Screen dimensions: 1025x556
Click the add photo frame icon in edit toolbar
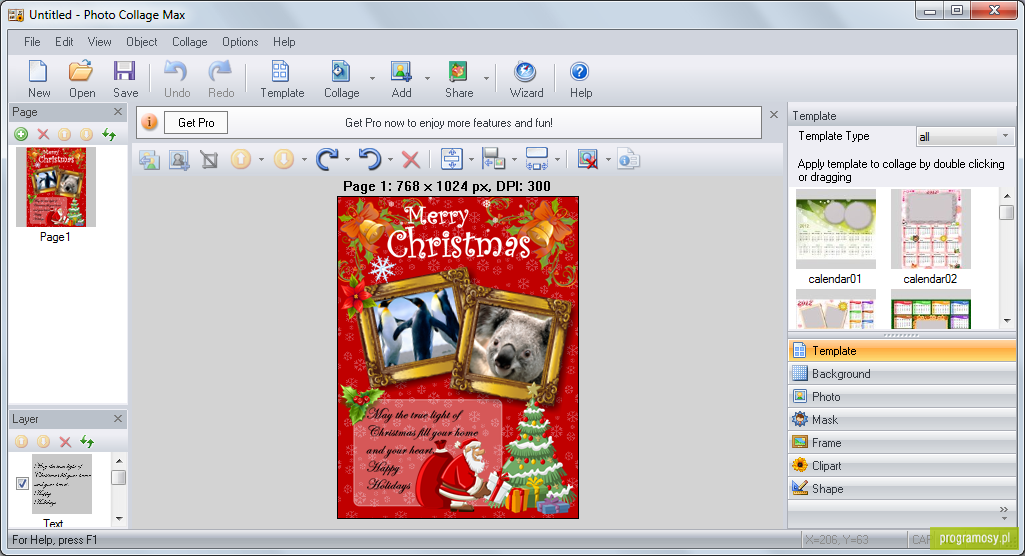coord(179,159)
